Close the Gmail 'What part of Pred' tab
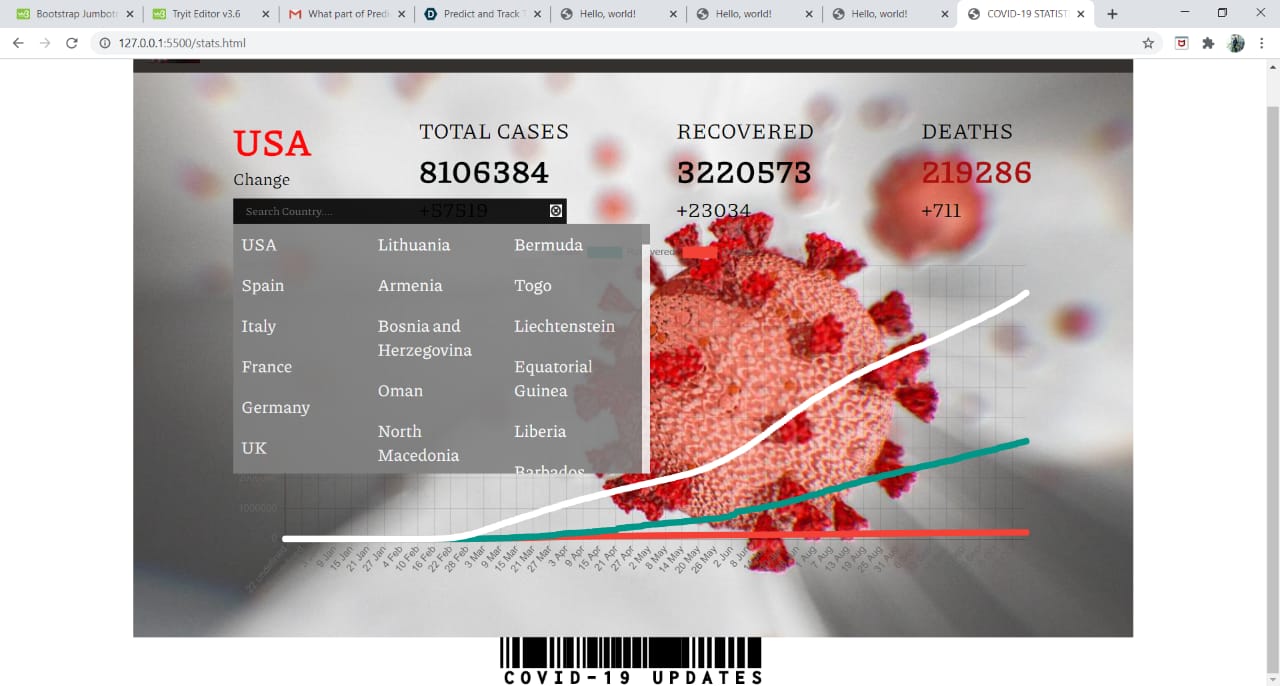Viewport: 1280px width, 686px height. tap(401, 14)
